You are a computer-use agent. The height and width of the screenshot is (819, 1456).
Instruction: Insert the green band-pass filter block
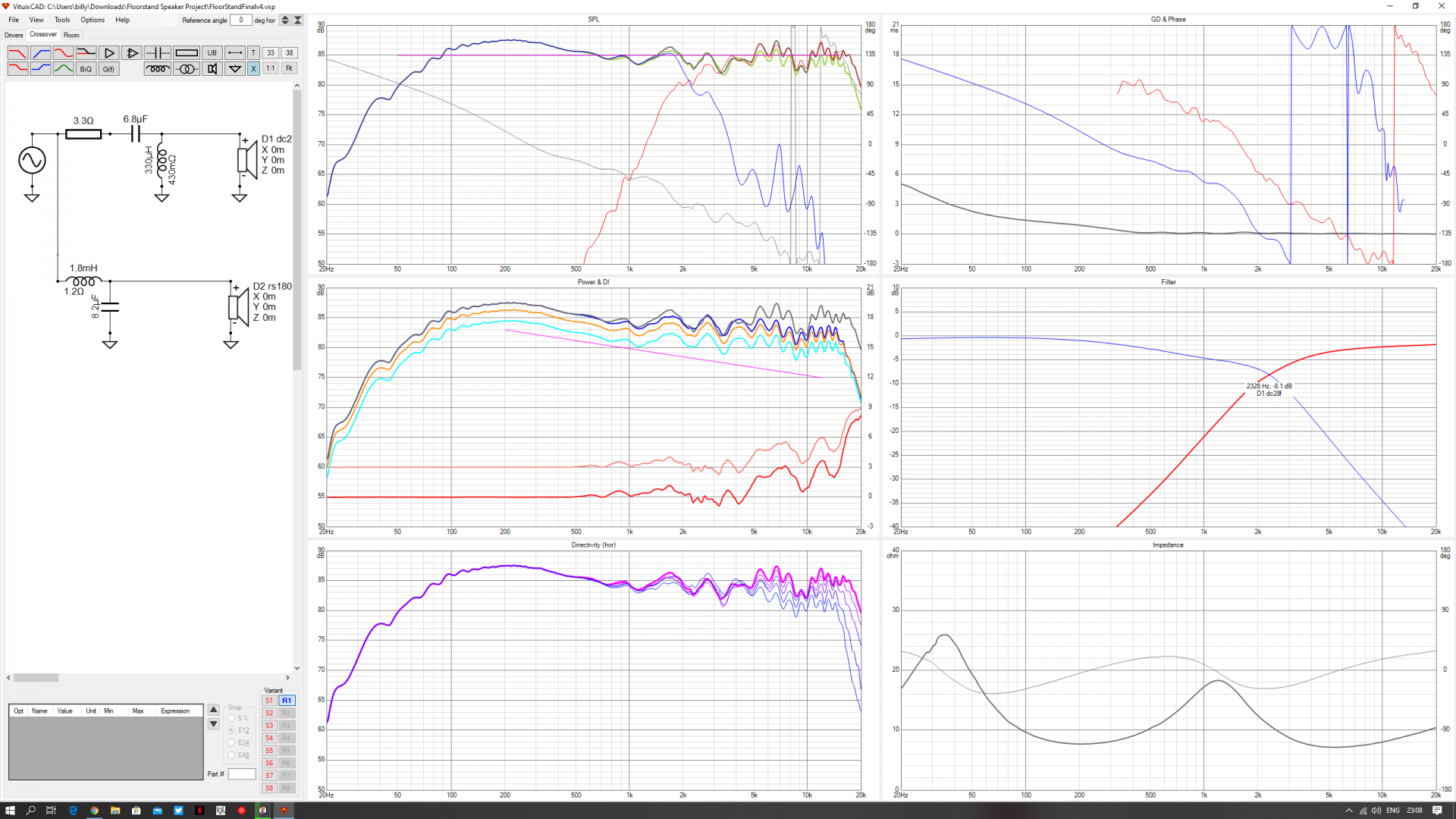point(64,69)
